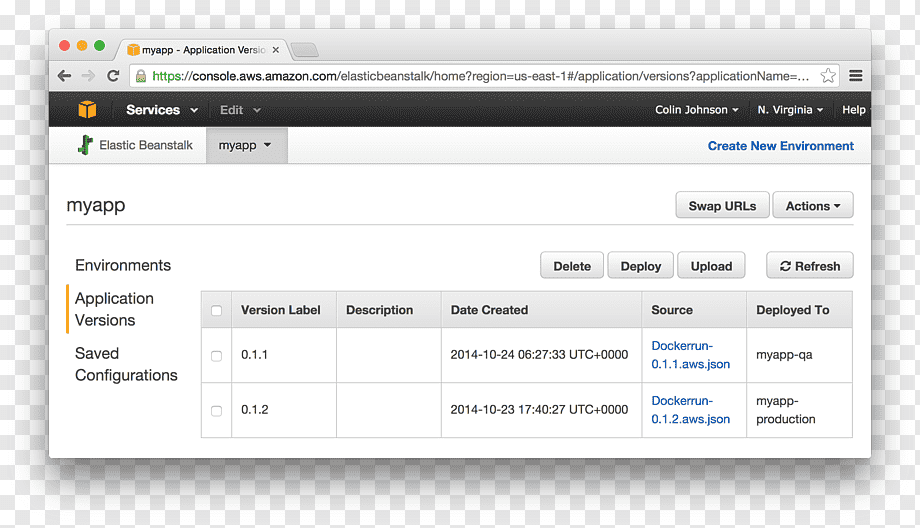Image resolution: width=920 pixels, height=528 pixels.
Task: Click the Swap URLs button
Action: click(x=722, y=205)
